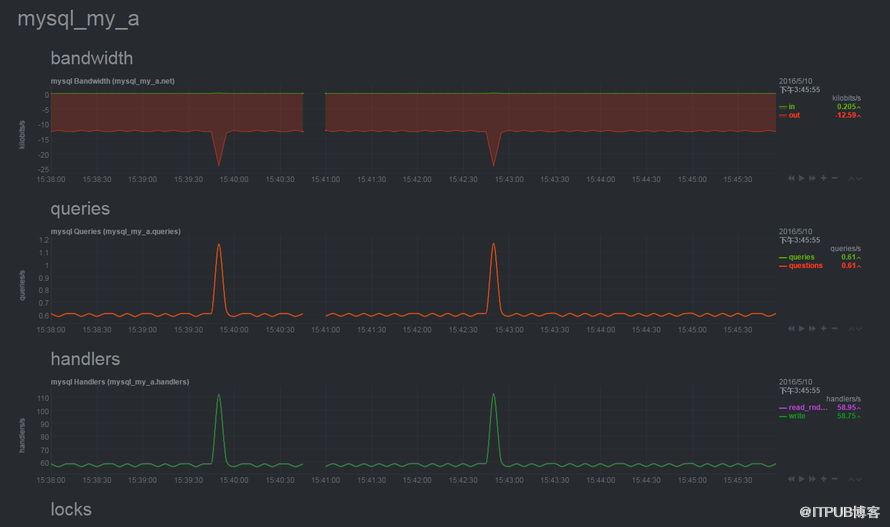Click the 15:44:00 time label under queries chart
Screen dimensions: 890x527
point(601,330)
